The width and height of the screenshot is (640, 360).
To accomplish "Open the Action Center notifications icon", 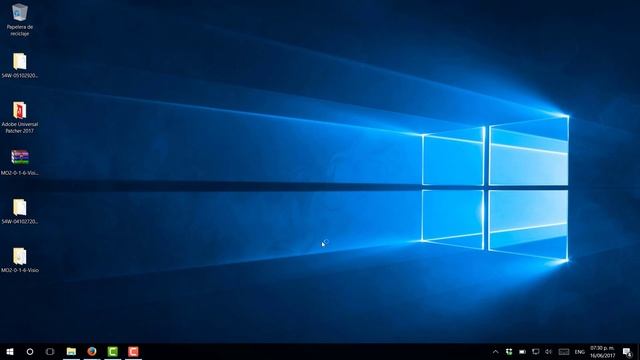I will [x=627, y=352].
